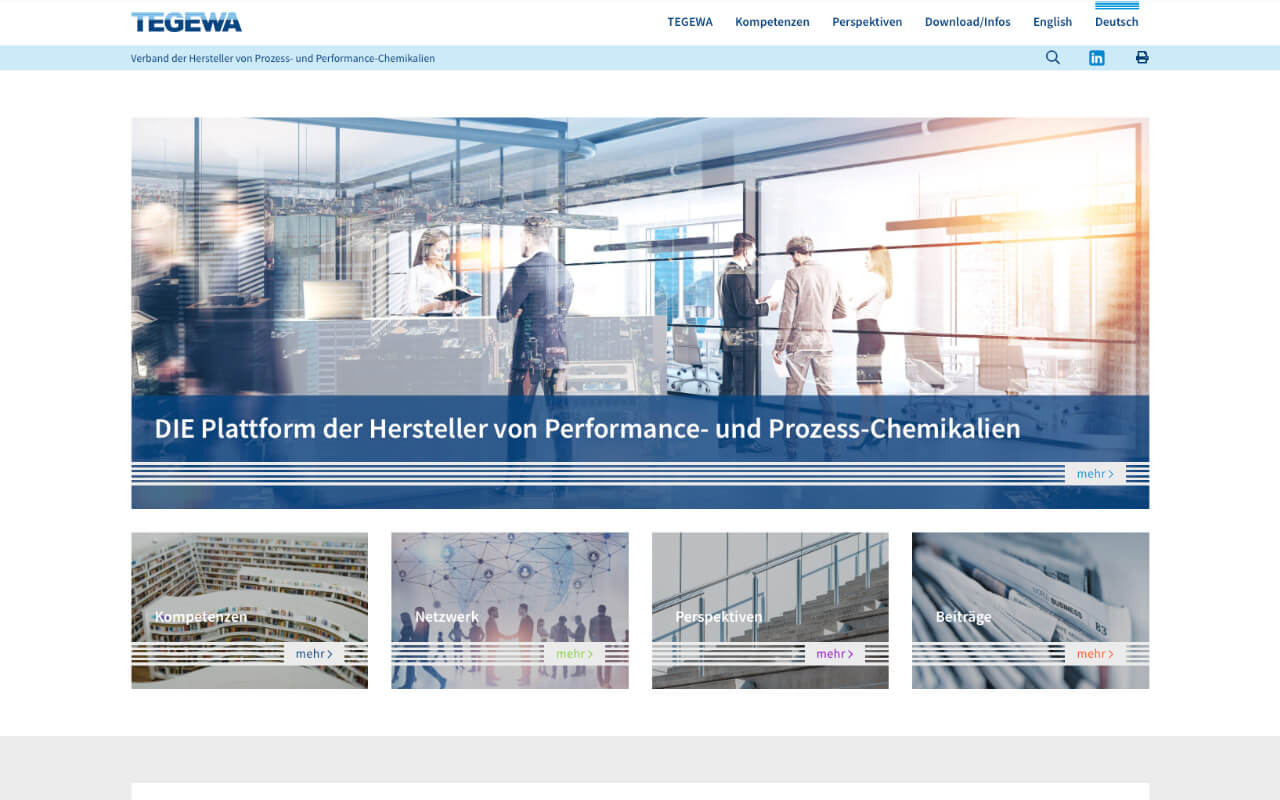Select the TEGEWA menu item
Image resolution: width=1280 pixels, height=800 pixels.
690,21
